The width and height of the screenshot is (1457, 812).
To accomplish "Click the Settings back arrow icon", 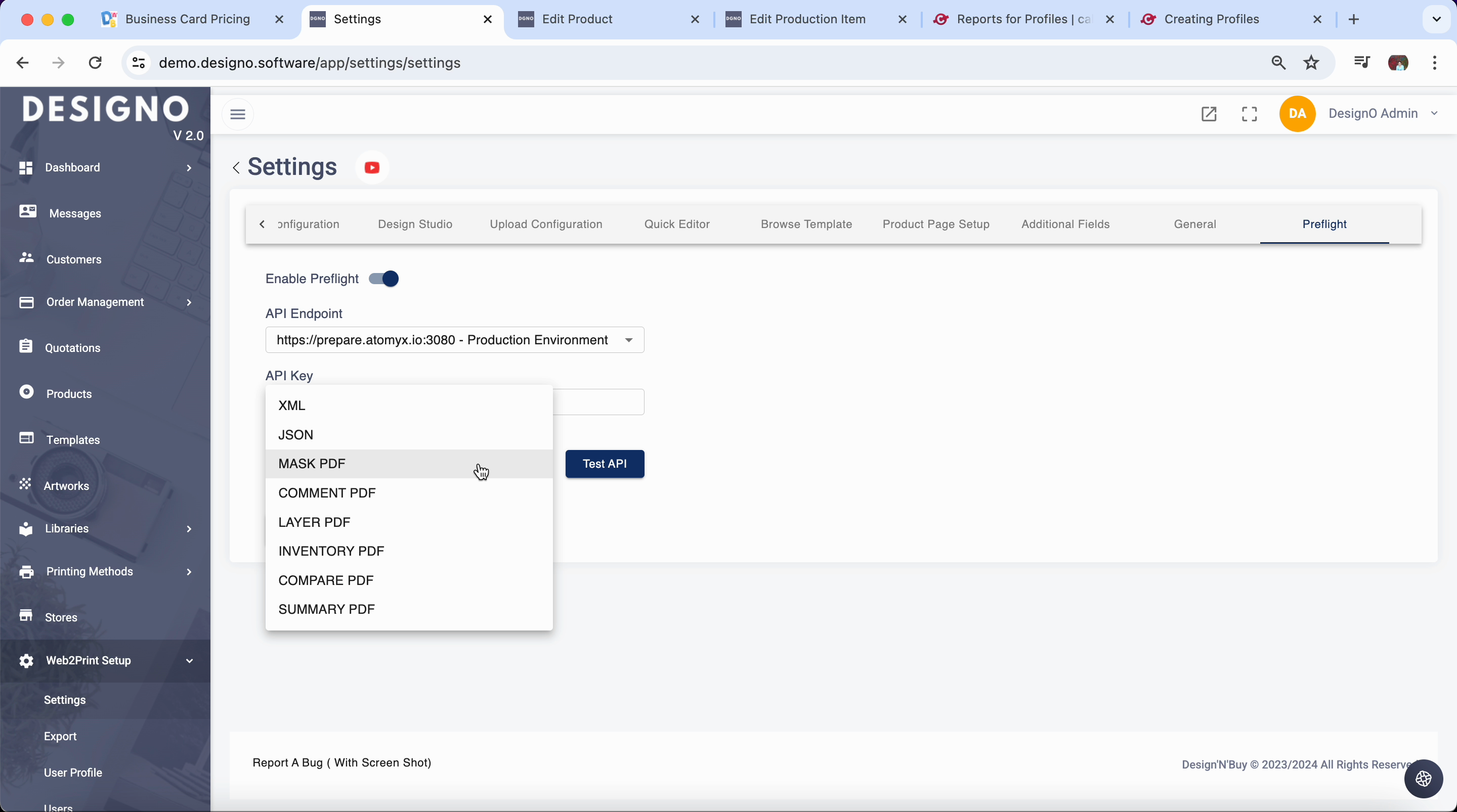I will [x=236, y=167].
